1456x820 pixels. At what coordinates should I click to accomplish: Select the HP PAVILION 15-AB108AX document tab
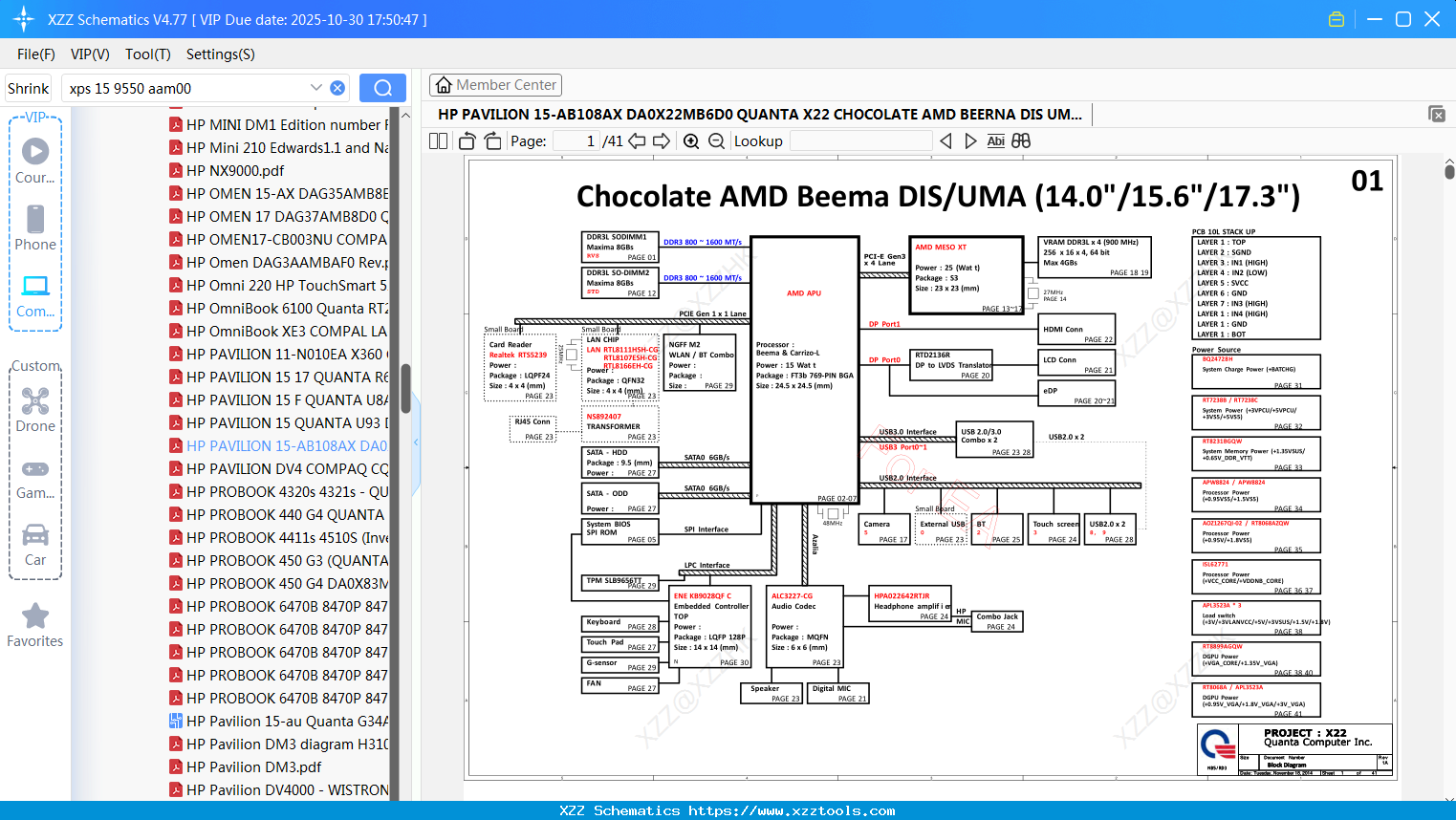click(x=760, y=115)
